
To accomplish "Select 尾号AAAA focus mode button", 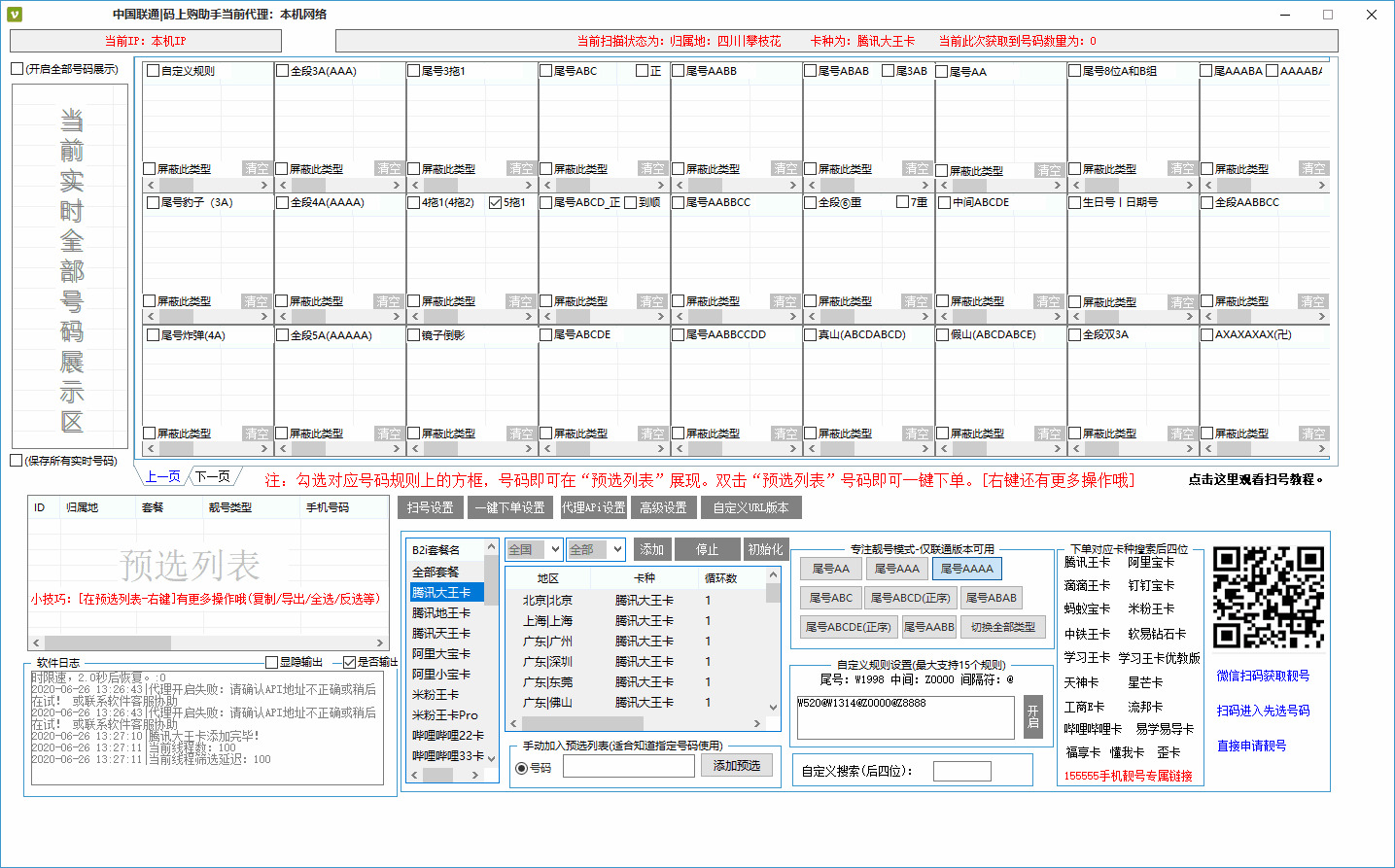I will 966,569.
